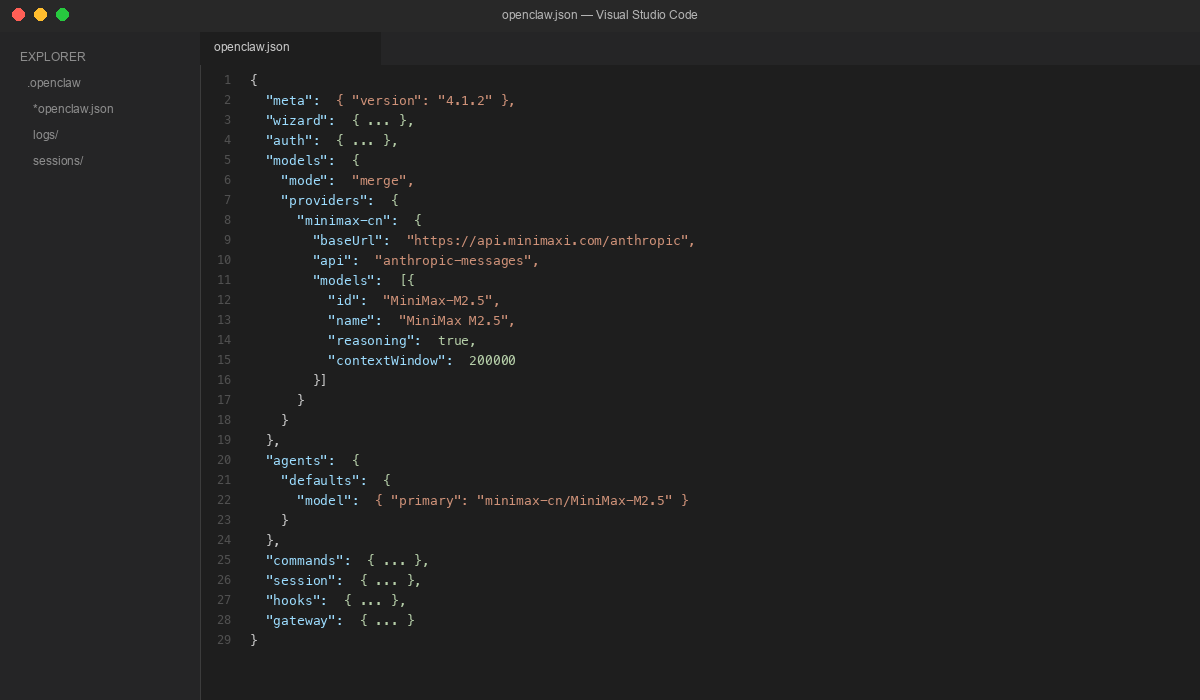
Task: Click the "MiniMax-M2.5" id value
Action: [437, 300]
